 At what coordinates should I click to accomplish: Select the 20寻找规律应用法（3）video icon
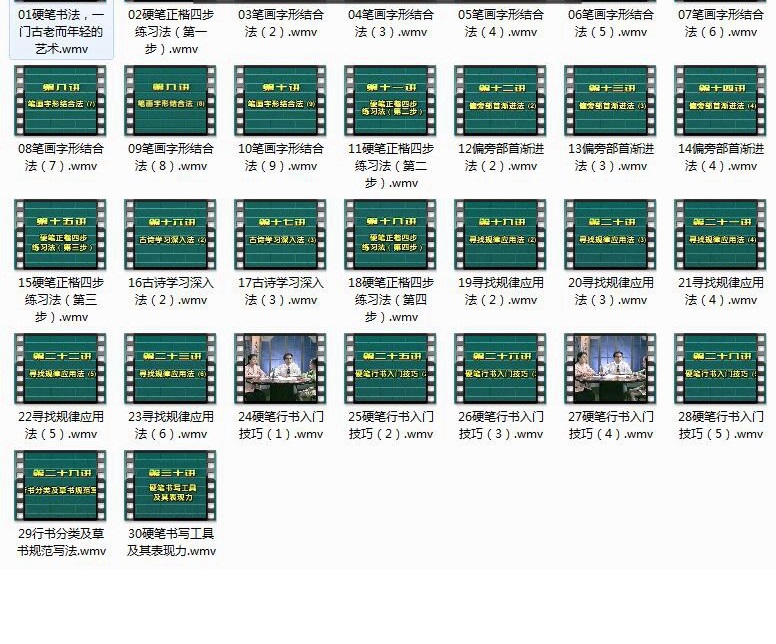610,235
